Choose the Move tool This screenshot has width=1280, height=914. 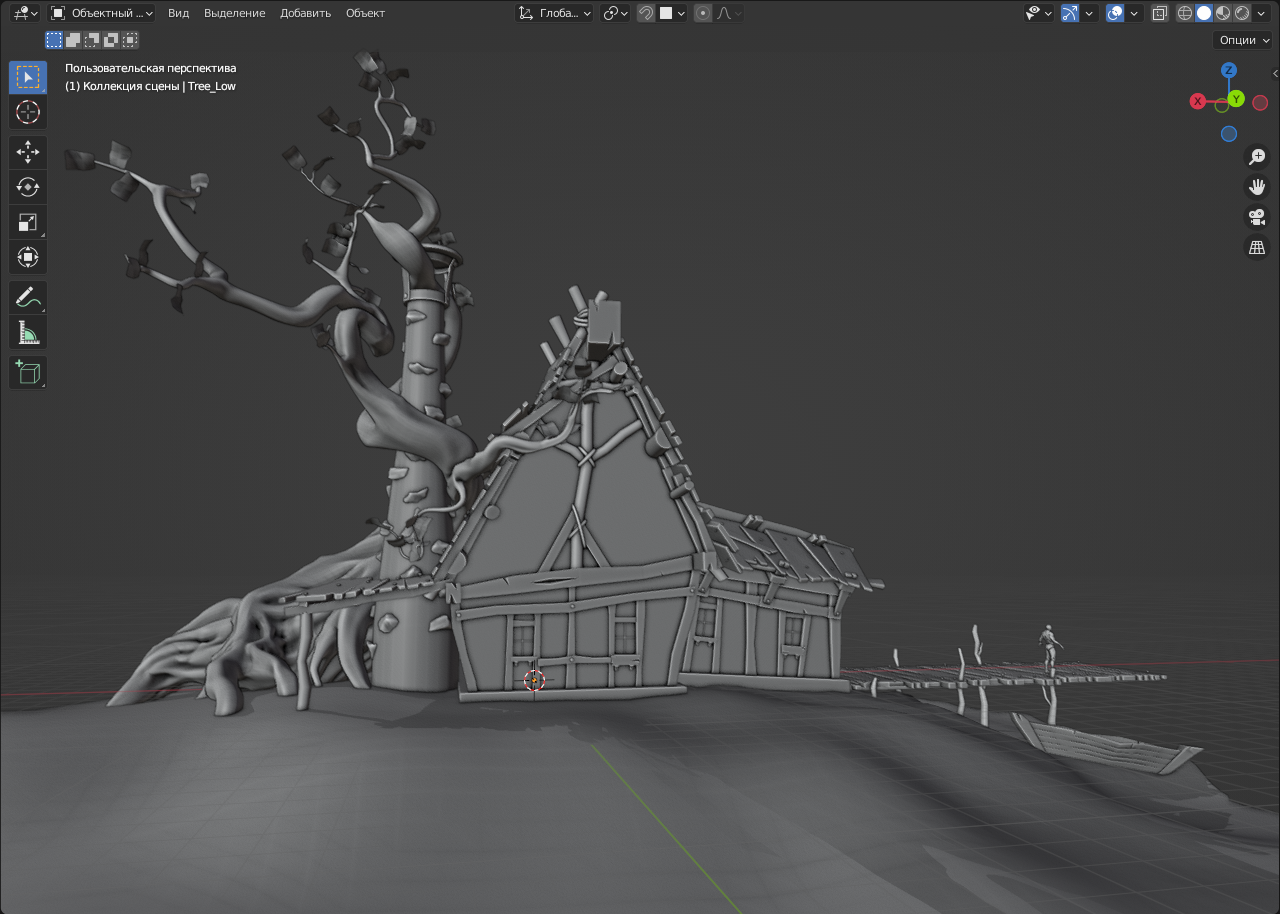click(x=28, y=152)
